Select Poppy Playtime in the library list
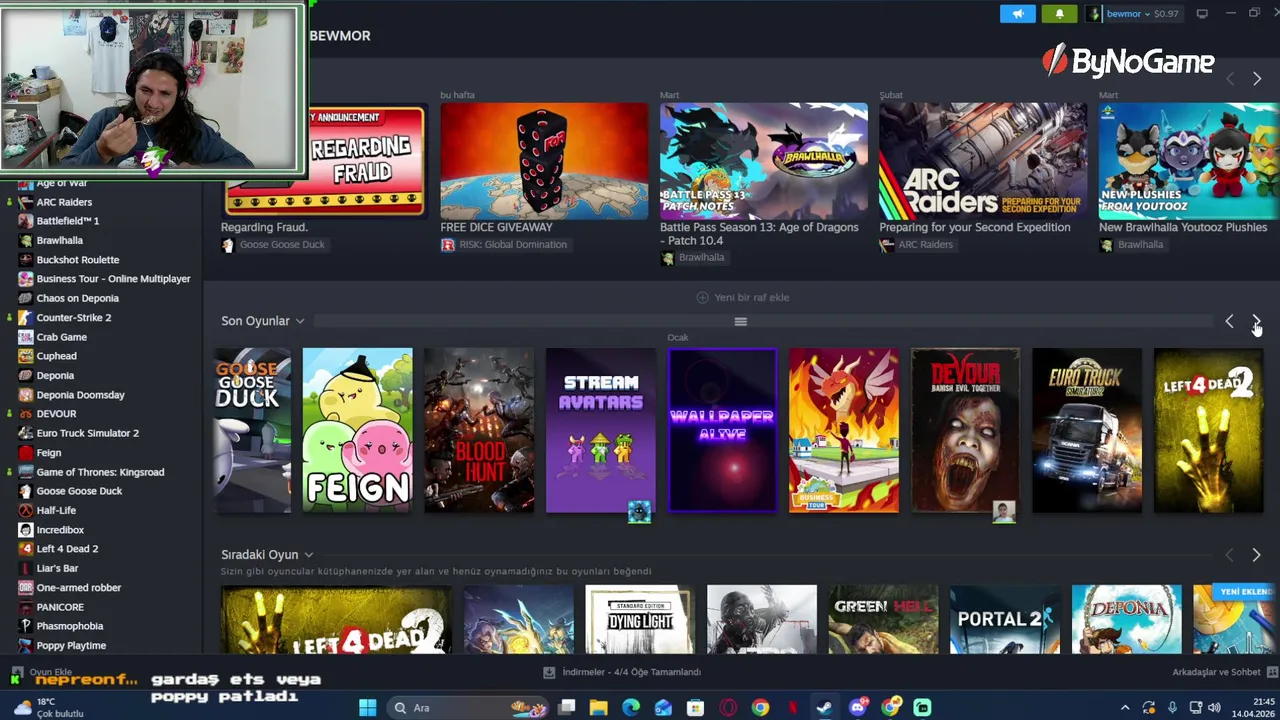1280x720 pixels. (x=71, y=645)
